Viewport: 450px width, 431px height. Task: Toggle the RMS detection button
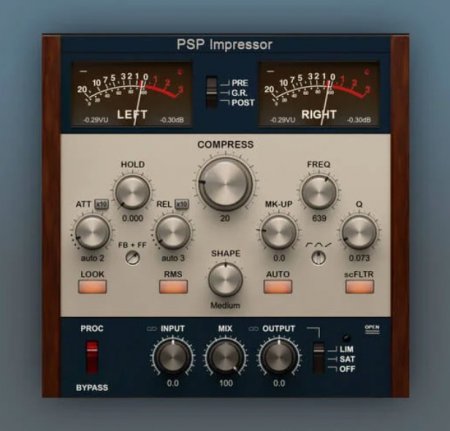173,286
